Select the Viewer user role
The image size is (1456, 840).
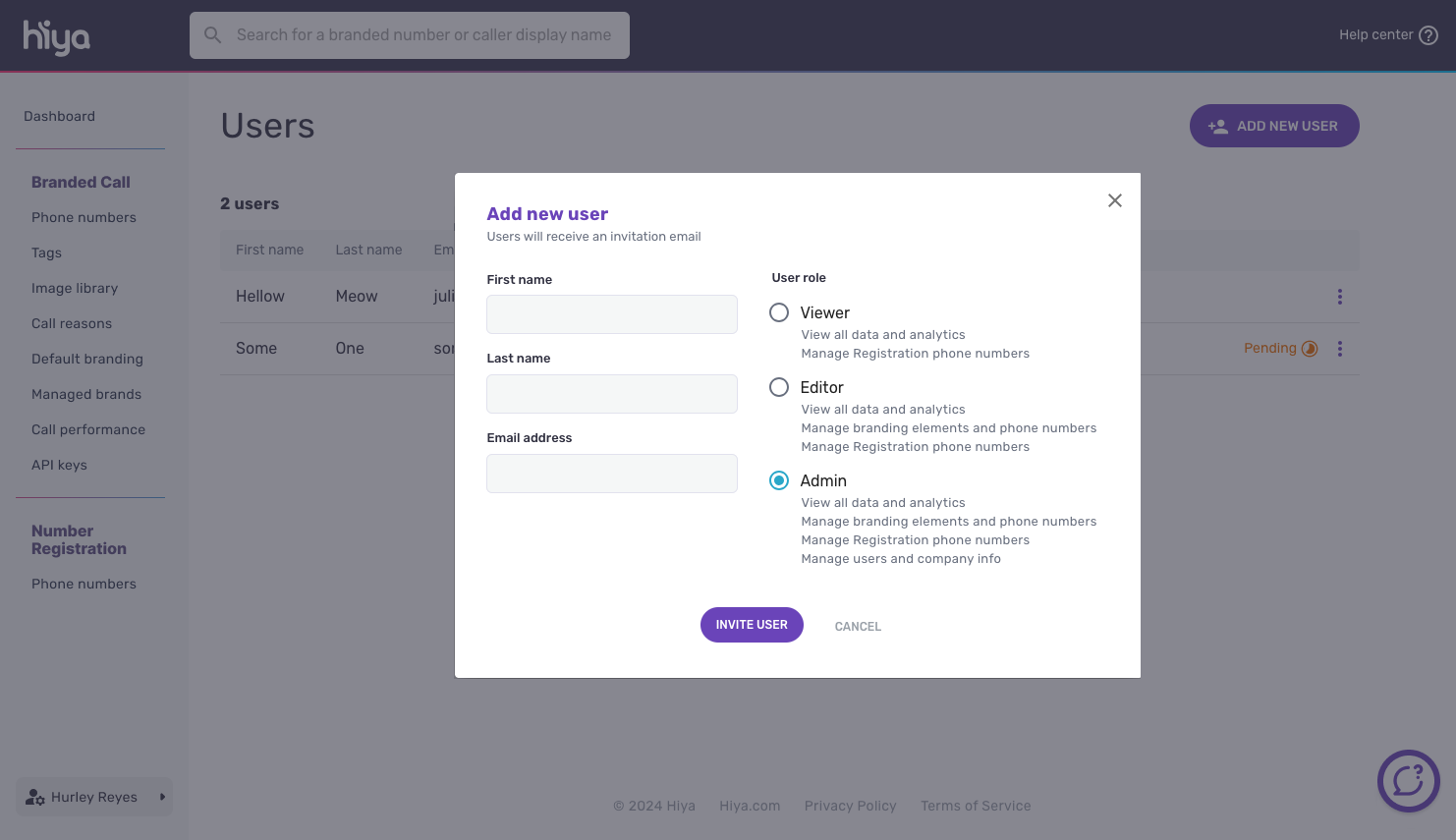click(x=779, y=312)
